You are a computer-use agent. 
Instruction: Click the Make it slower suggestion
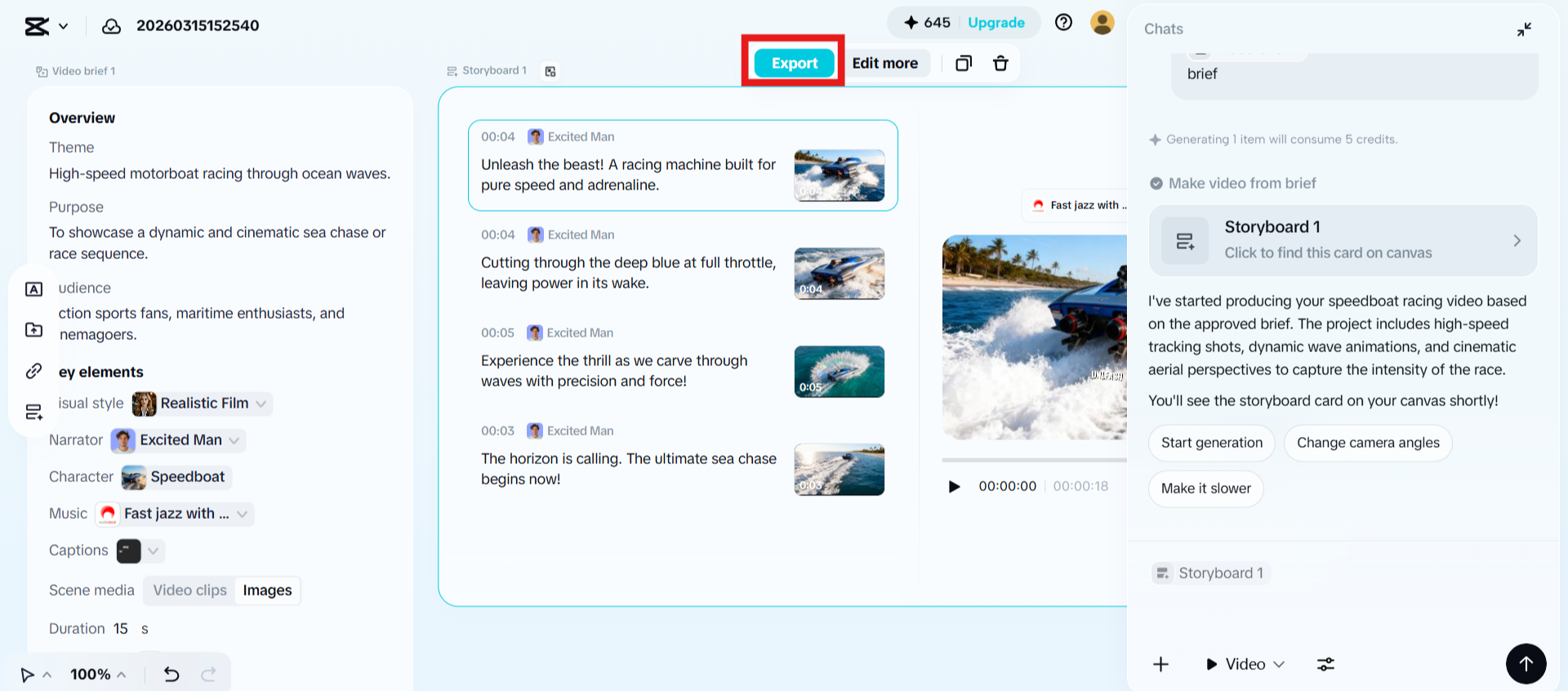[x=1206, y=489]
